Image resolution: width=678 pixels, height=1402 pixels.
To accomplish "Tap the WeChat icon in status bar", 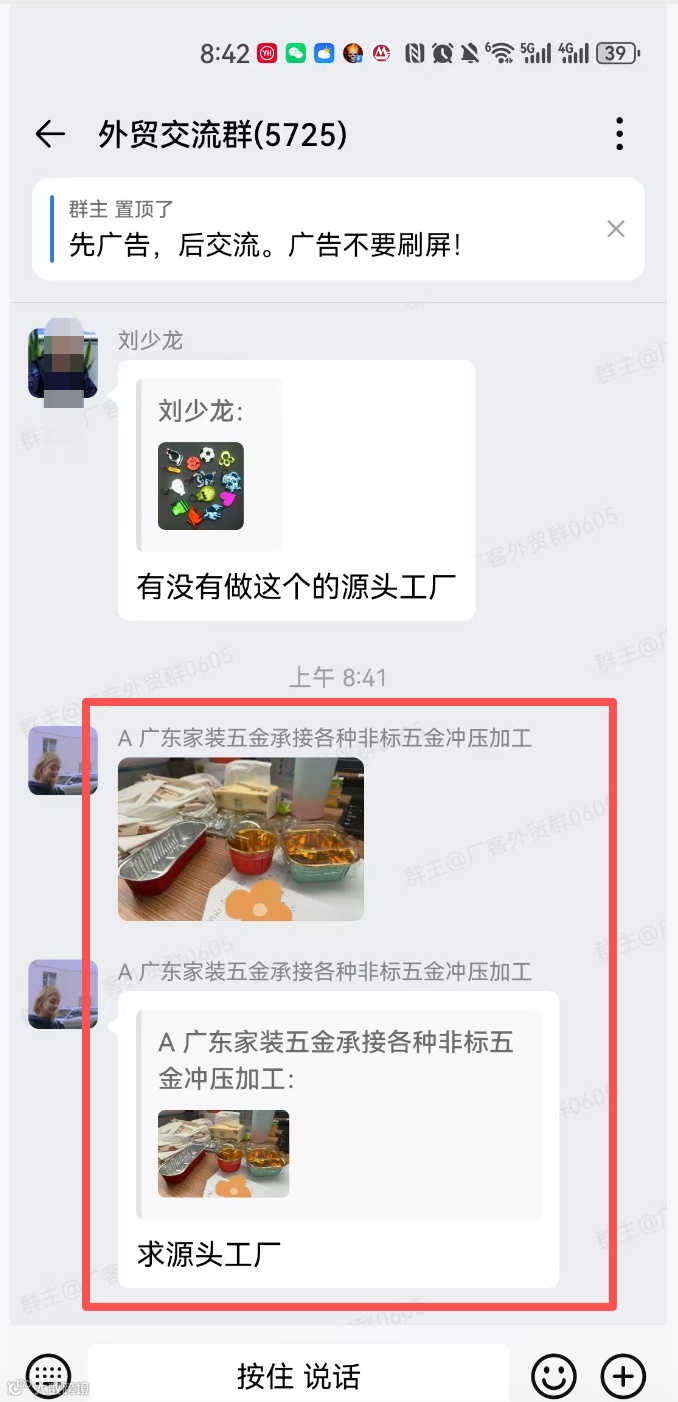I will pyautogui.click(x=295, y=54).
